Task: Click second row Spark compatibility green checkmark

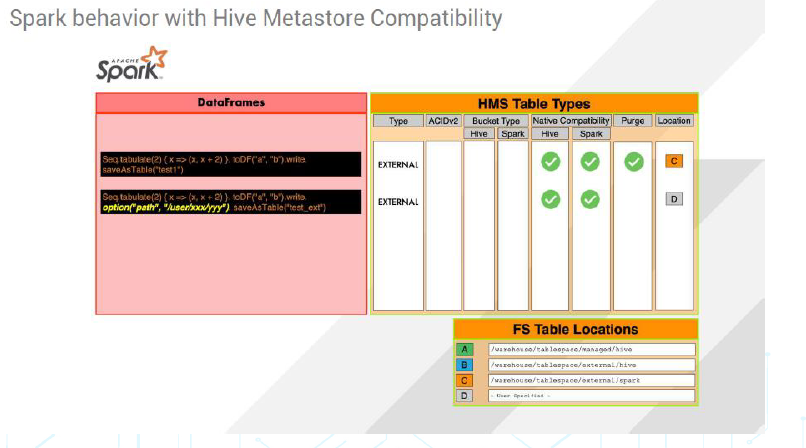Action: point(590,200)
